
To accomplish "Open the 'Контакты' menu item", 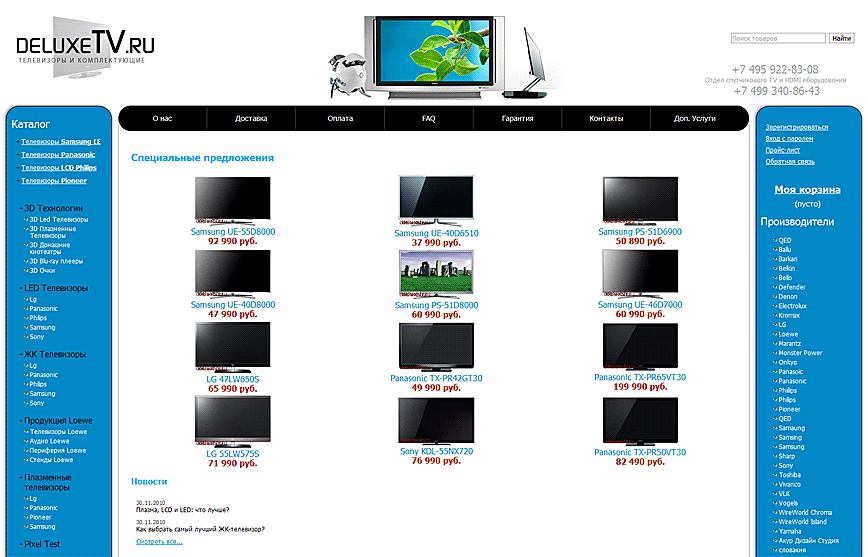I will pos(606,118).
